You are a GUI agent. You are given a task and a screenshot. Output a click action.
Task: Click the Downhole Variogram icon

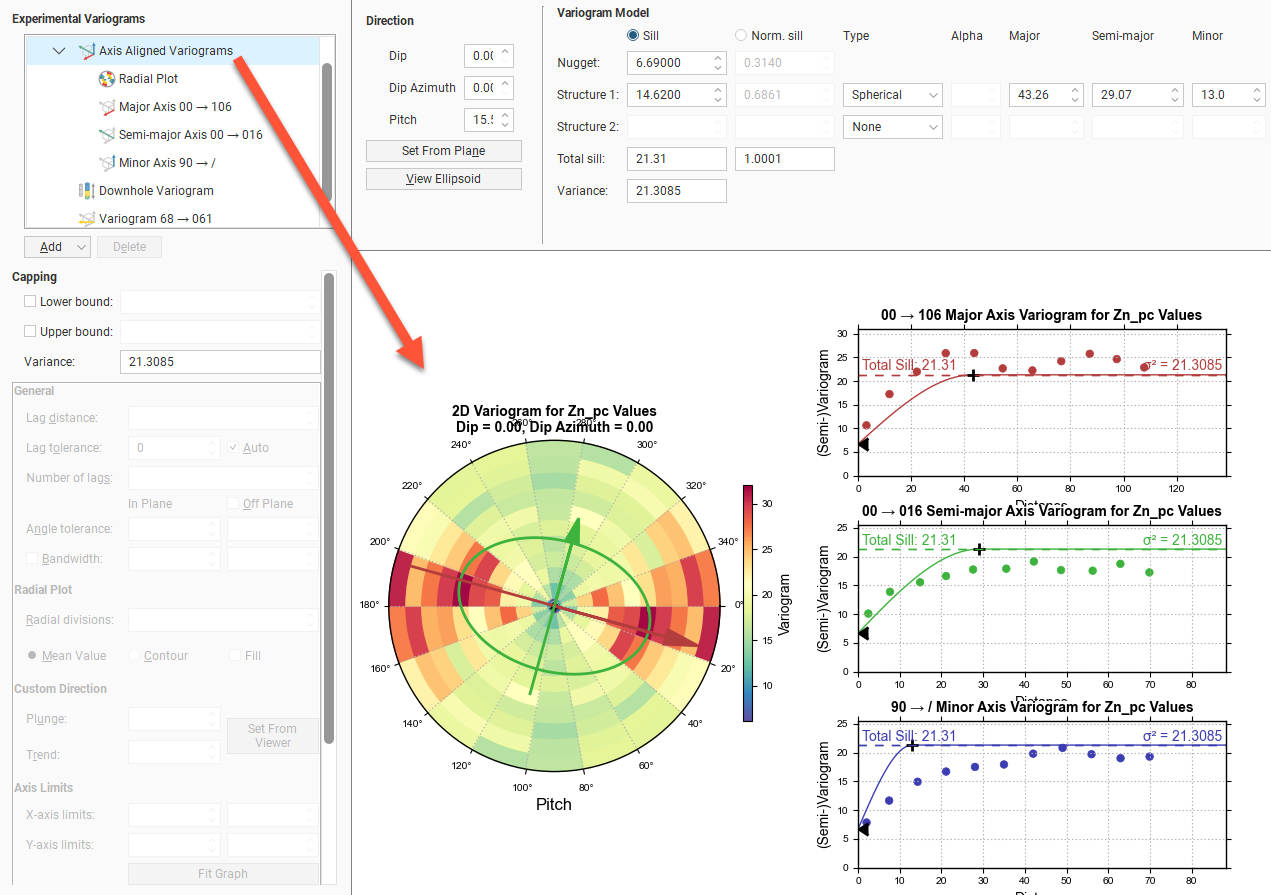pos(87,191)
